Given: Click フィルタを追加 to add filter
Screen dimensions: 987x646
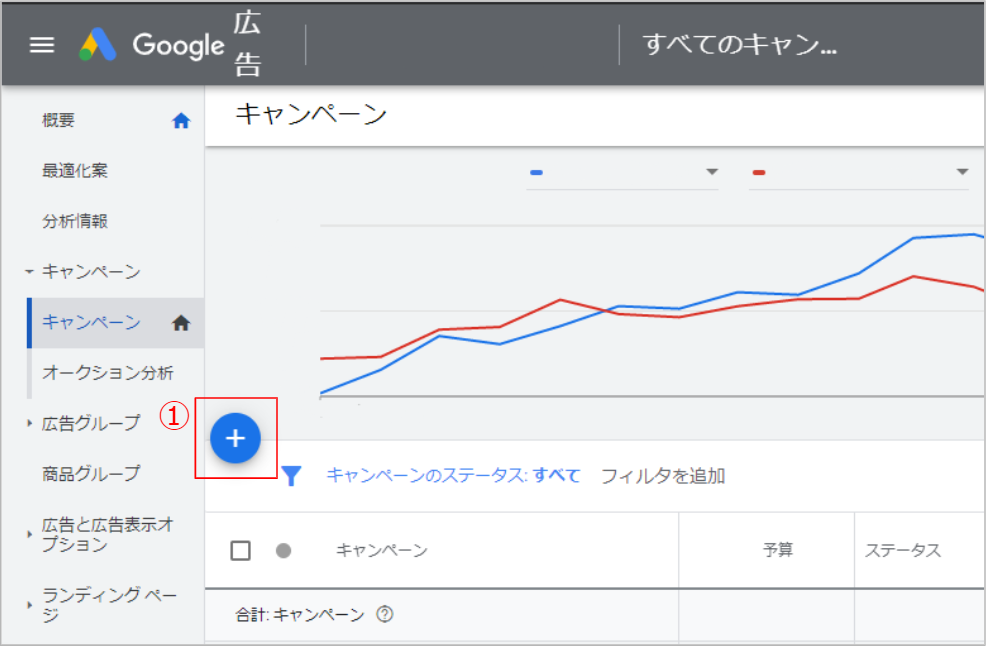Looking at the screenshot, I should click(x=663, y=476).
